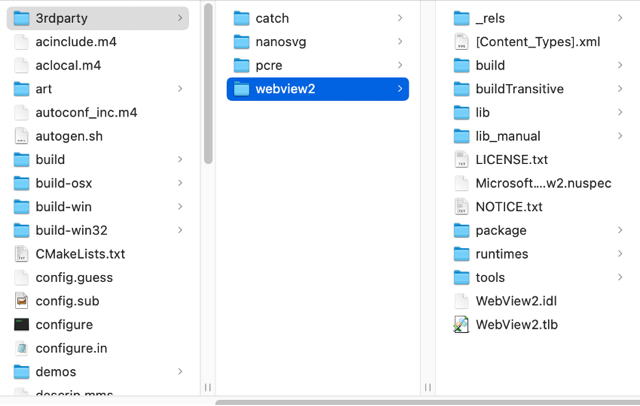Click the nanosvg folder icon
The height and width of the screenshot is (406, 640).
[x=241, y=42]
